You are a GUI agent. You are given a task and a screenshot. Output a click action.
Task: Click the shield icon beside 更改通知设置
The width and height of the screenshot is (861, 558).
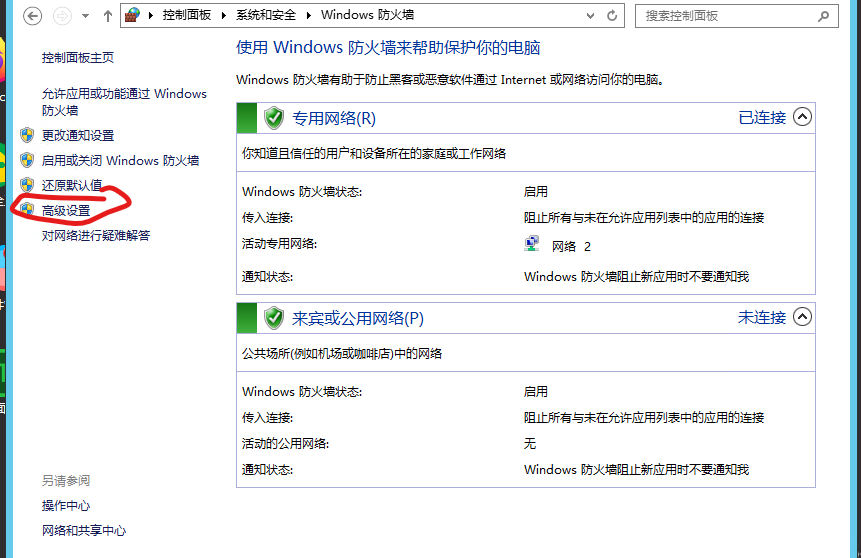coord(27,135)
